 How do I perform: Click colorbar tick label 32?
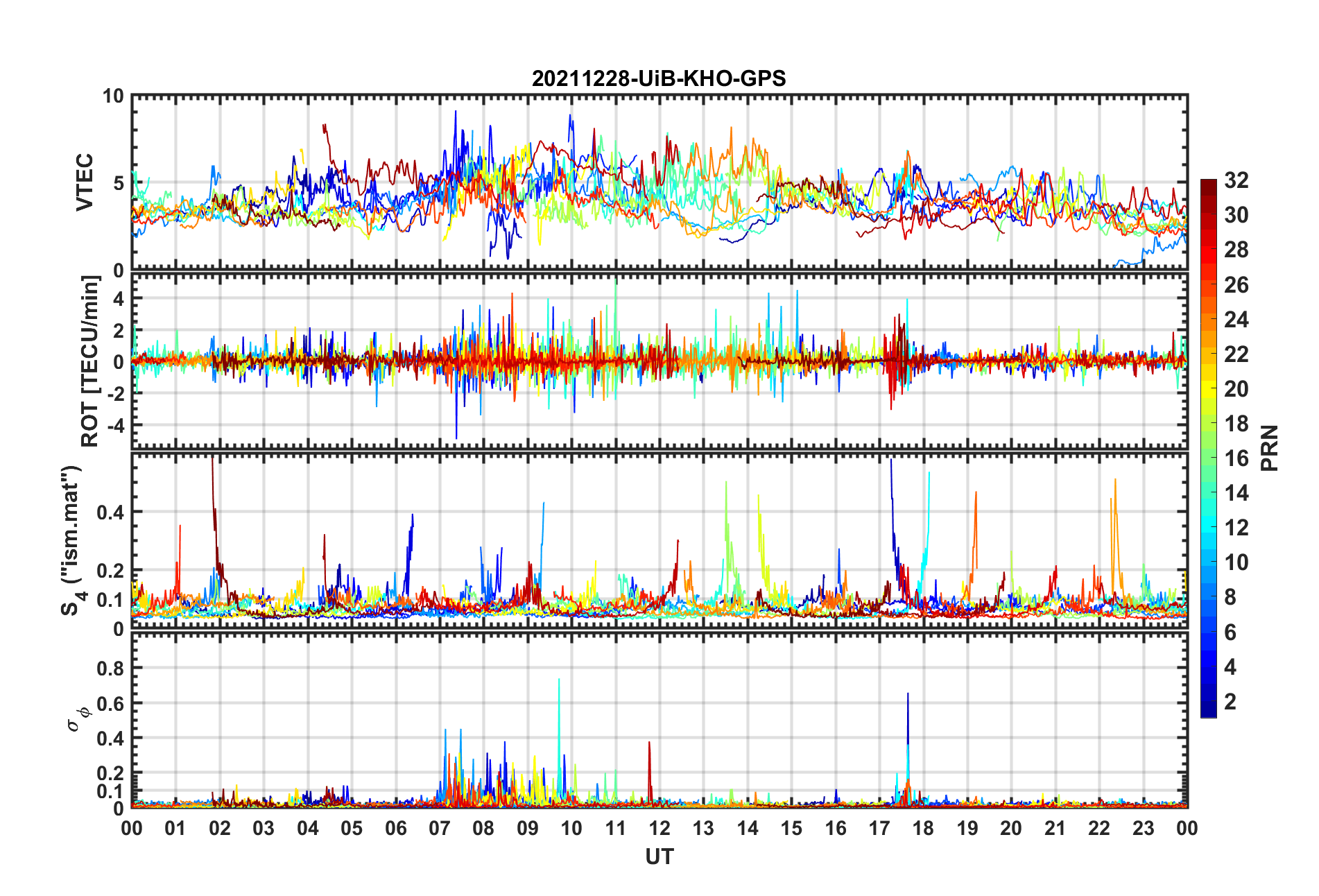(x=1236, y=180)
